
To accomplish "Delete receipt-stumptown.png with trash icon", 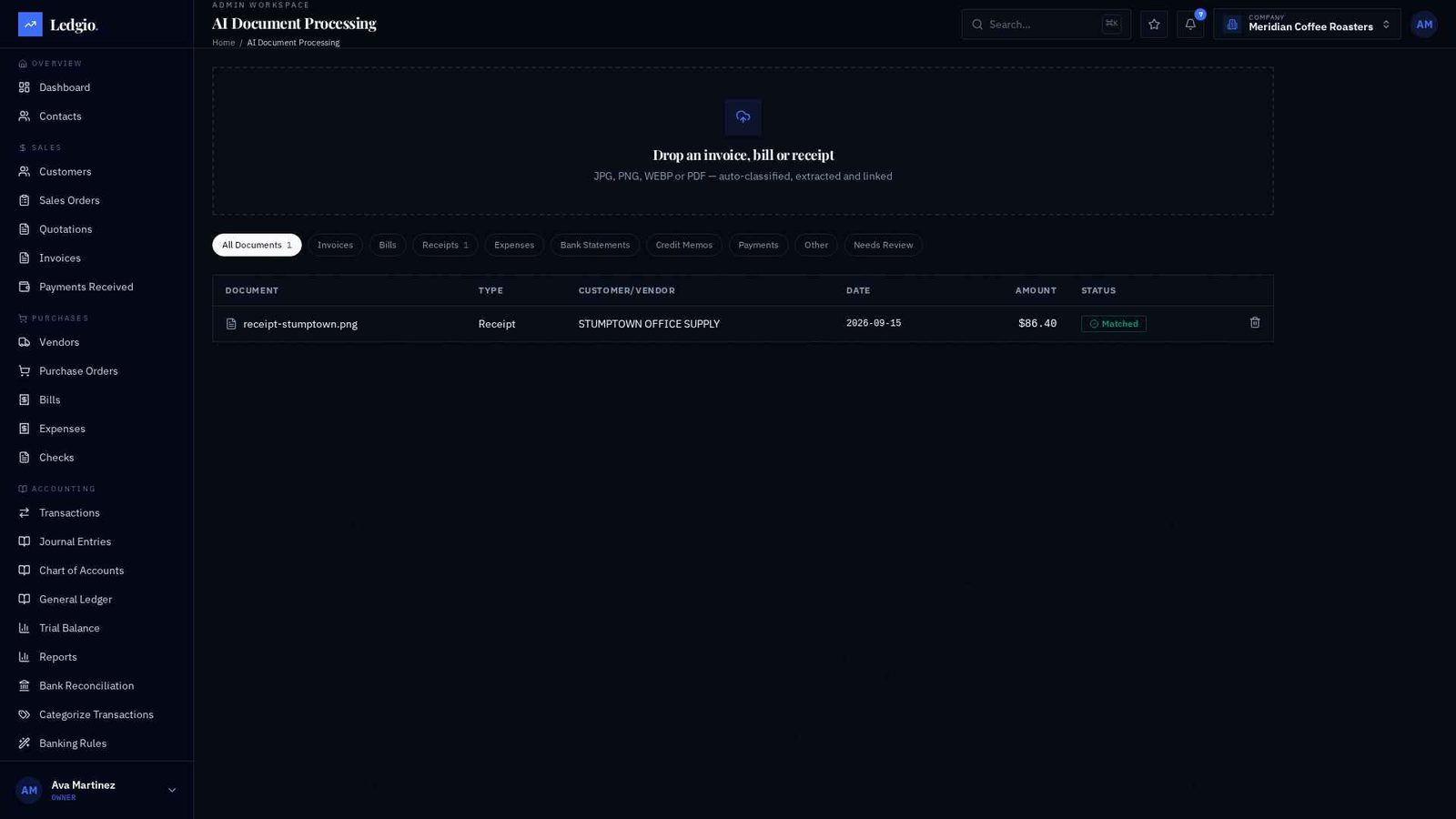I will [x=1255, y=323].
